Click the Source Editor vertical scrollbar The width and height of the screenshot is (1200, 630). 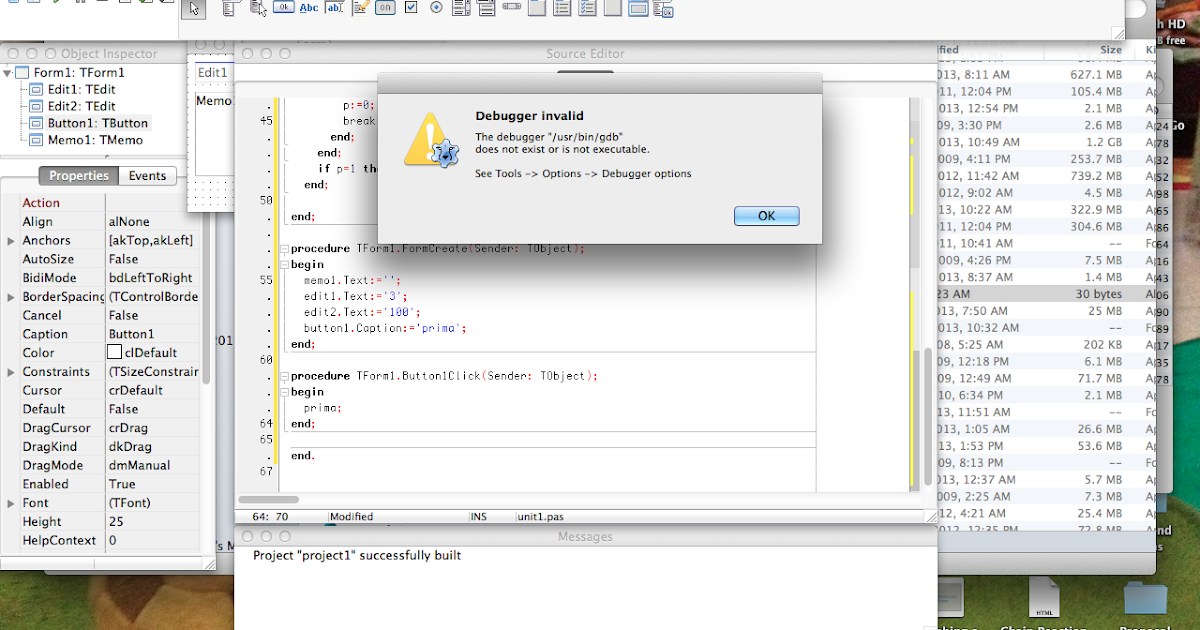pos(929,415)
